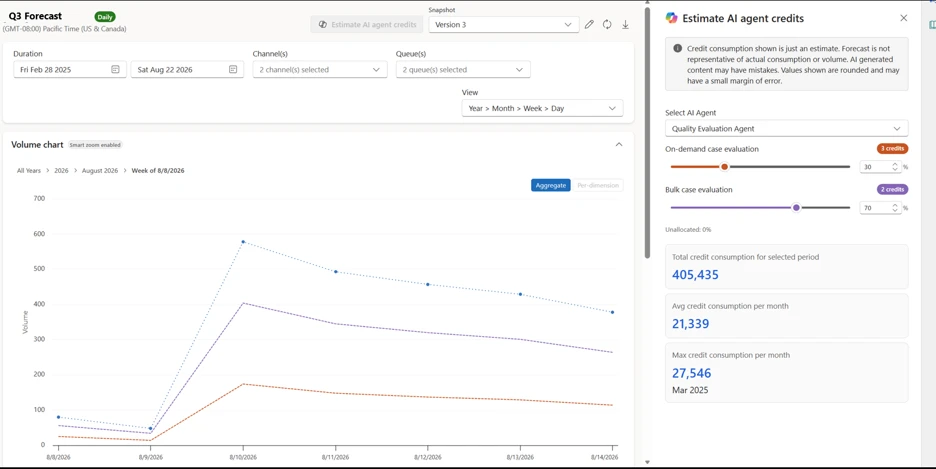Open the View Year > Month > Week > Day dropdown

542,108
